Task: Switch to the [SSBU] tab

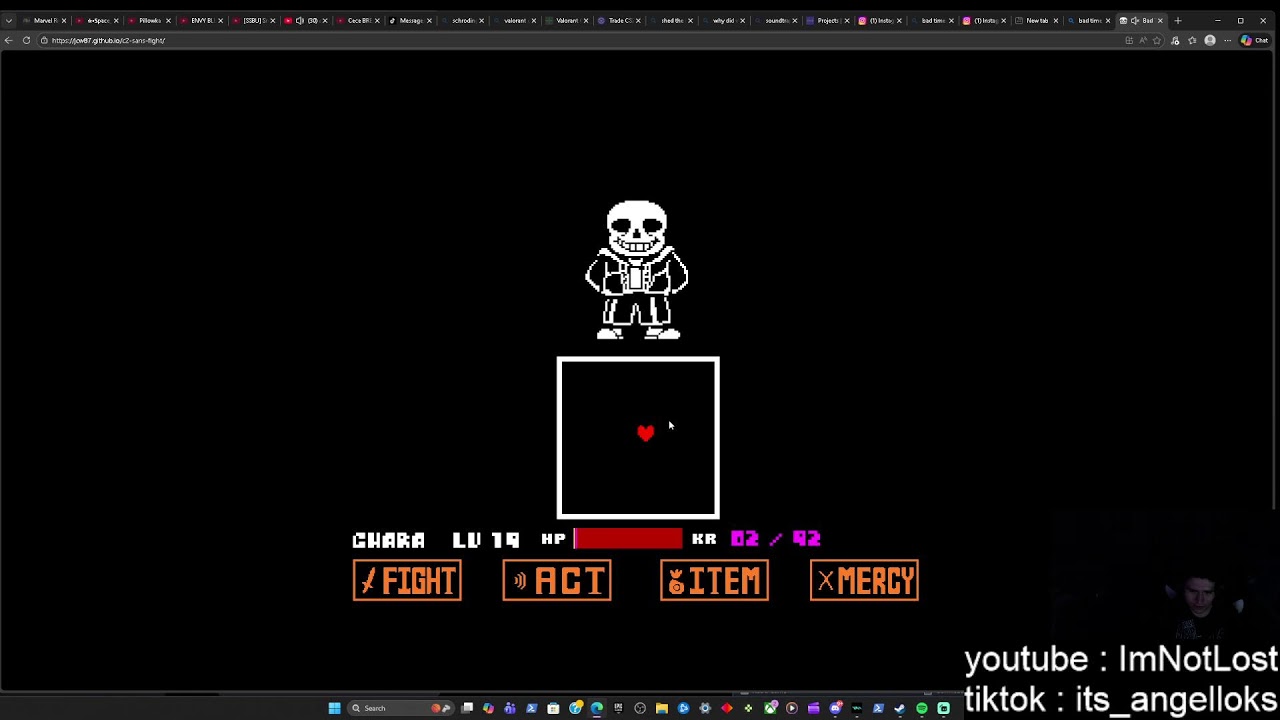Action: pos(255,20)
